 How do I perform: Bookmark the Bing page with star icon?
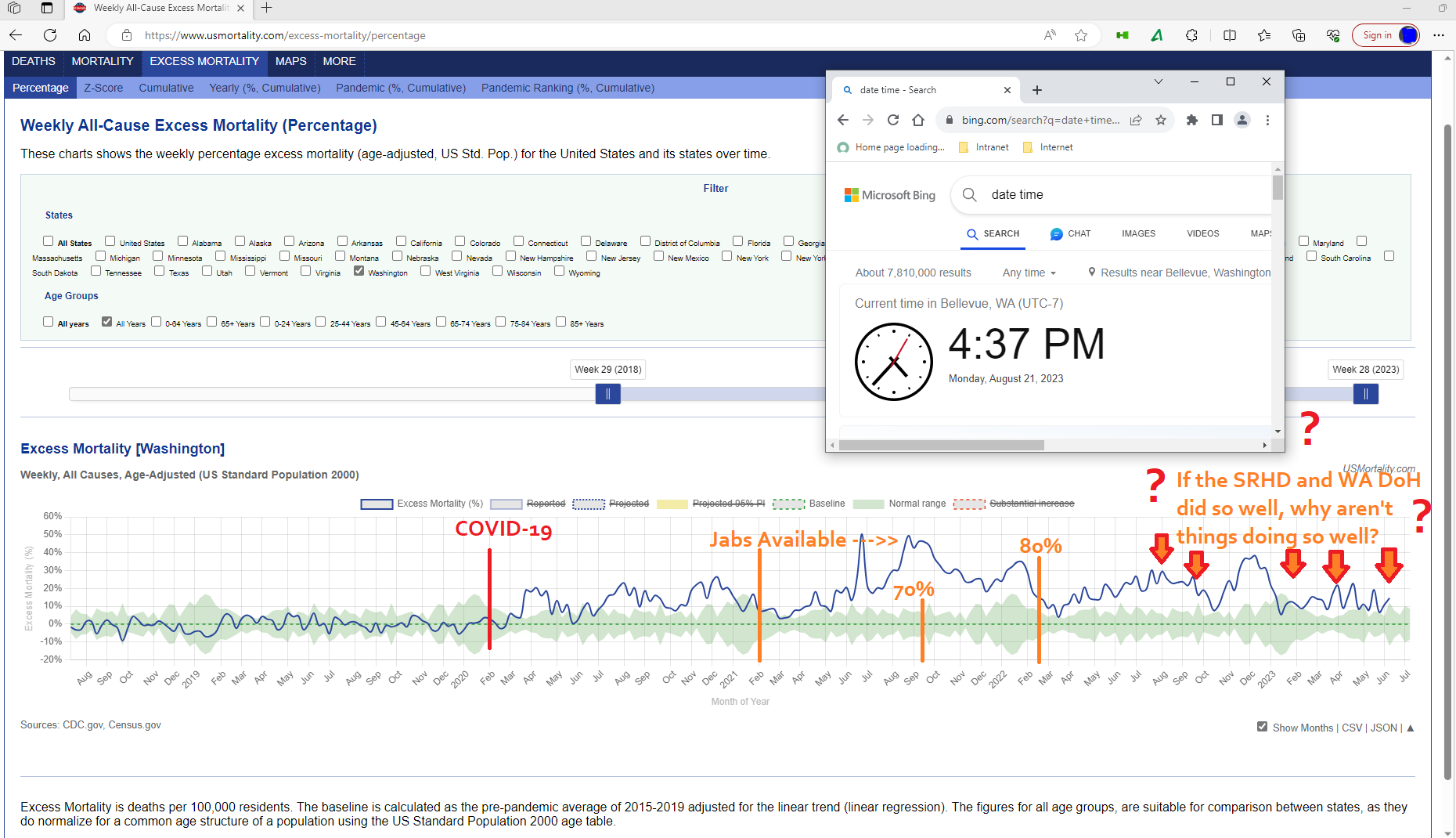(1161, 120)
